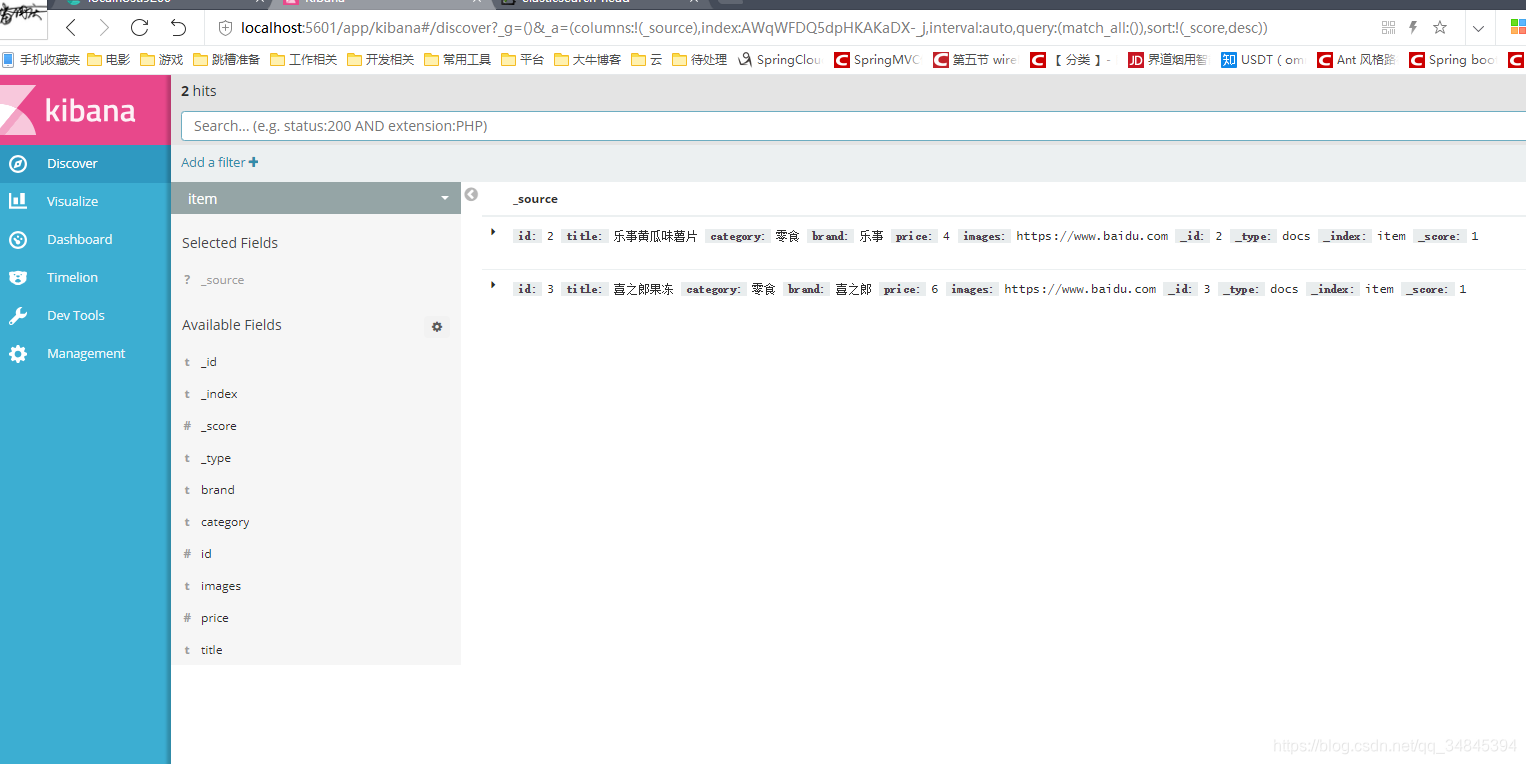The height and width of the screenshot is (764, 1526).
Task: Select the _id available field
Action: pyautogui.click(x=208, y=362)
